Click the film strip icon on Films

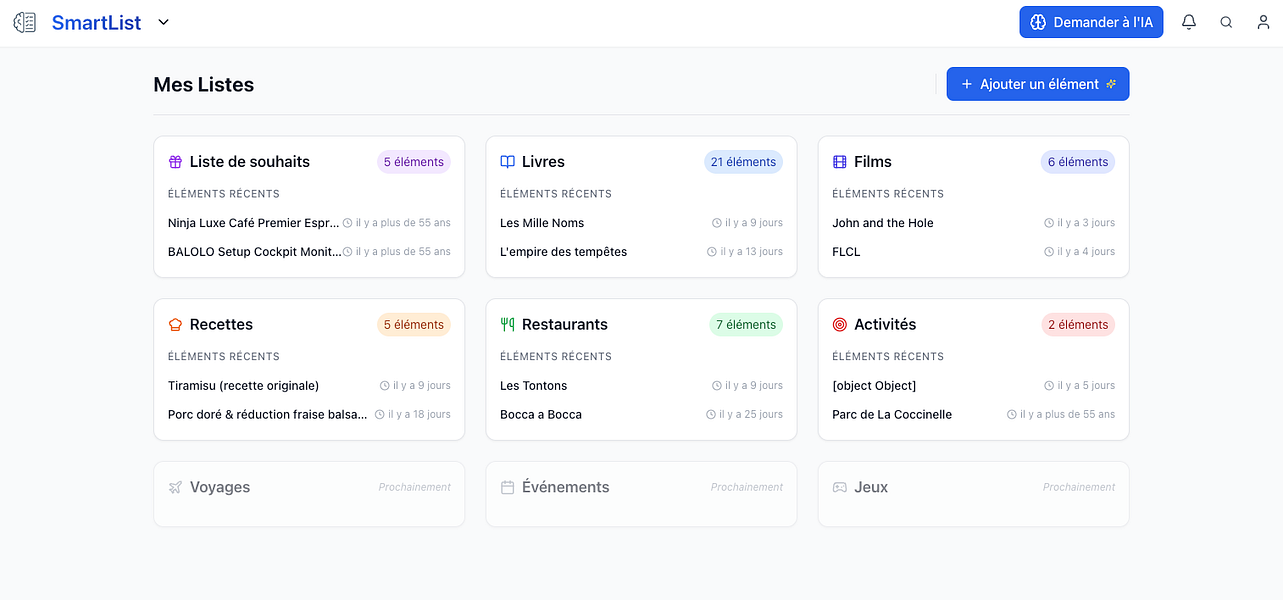[838, 161]
